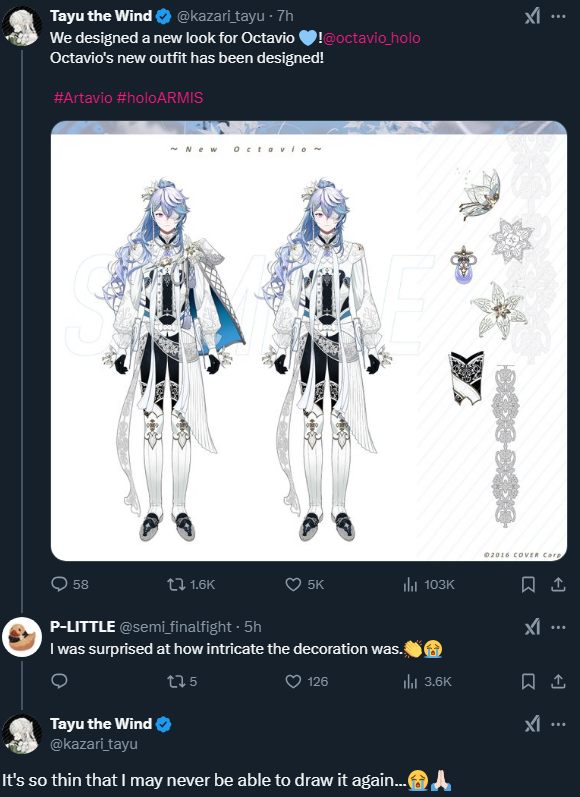Open more options on Tayu's bottom reply

point(558,724)
